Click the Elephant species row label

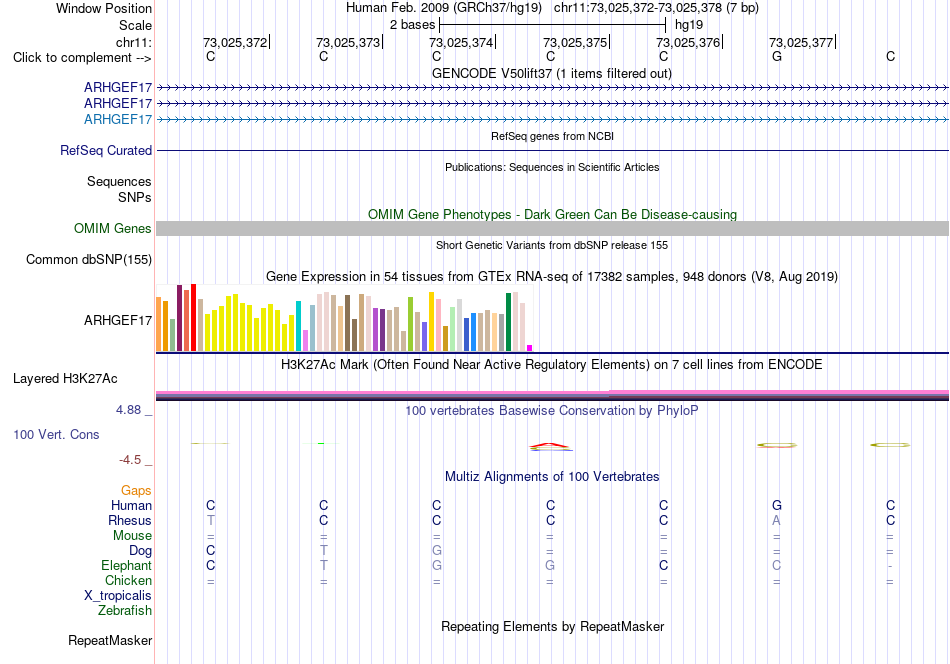[x=126, y=565]
